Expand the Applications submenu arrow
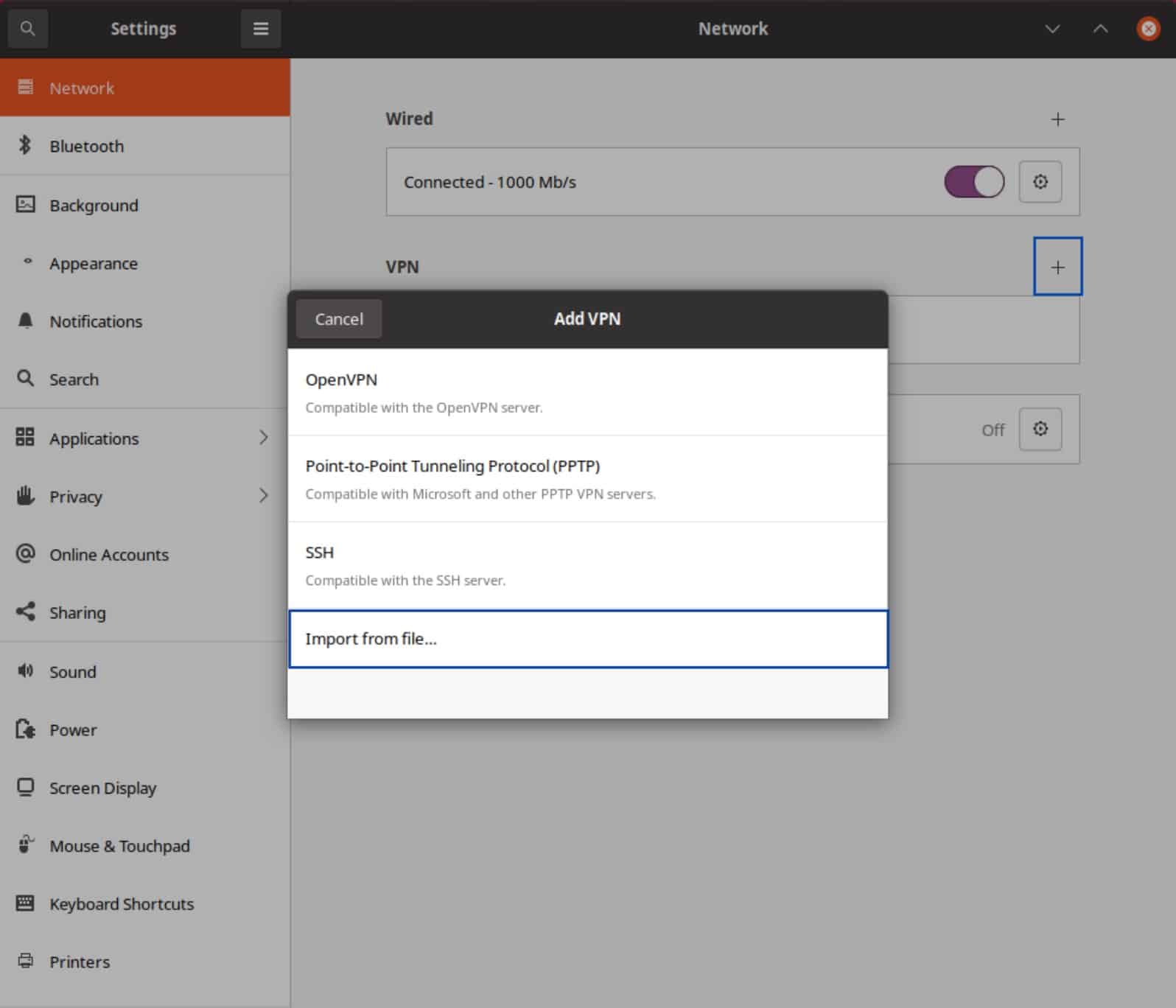Viewport: 1176px width, 1008px height. point(263,438)
